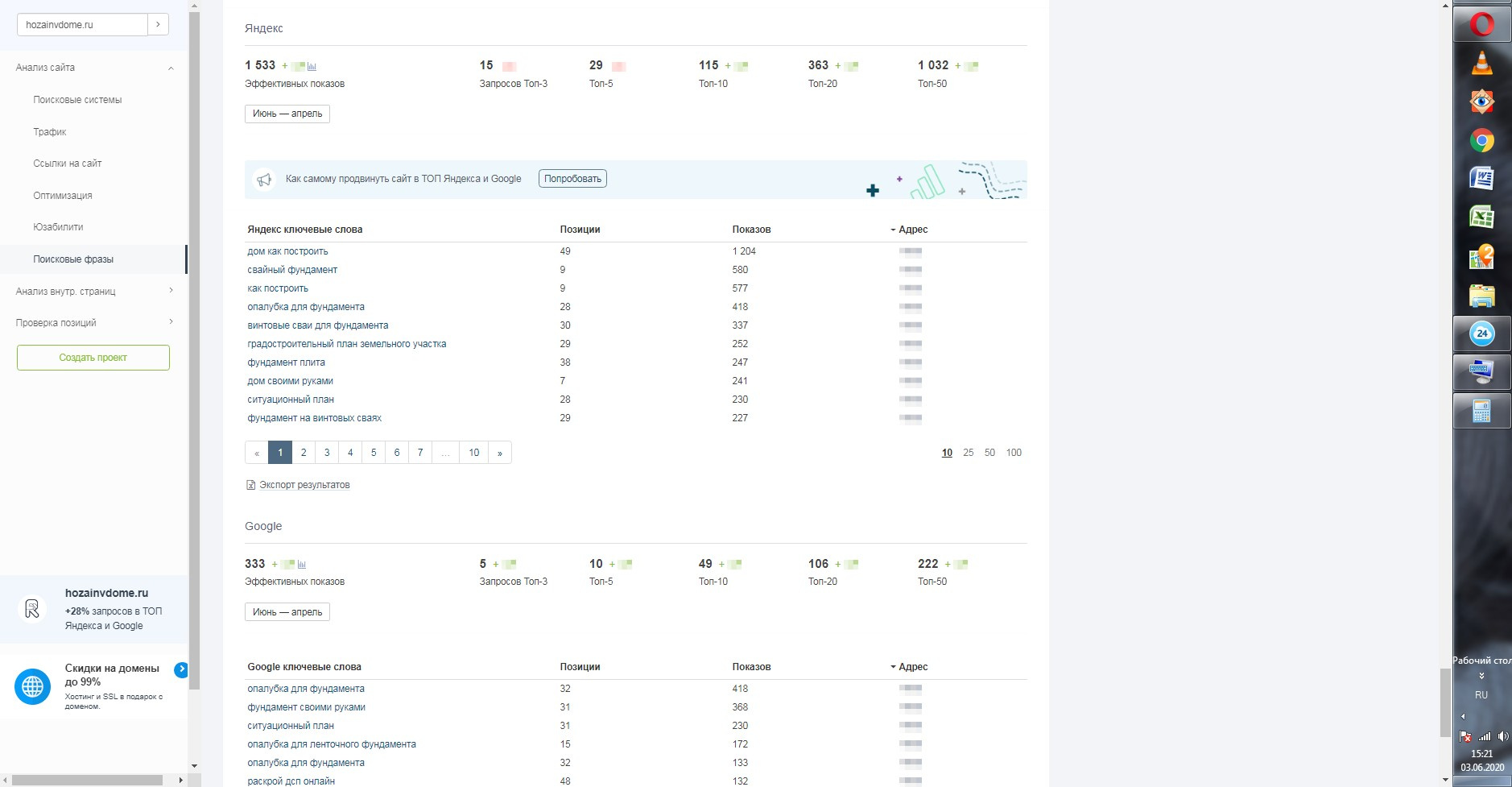Show hidden tray icons arrow

[1463, 716]
